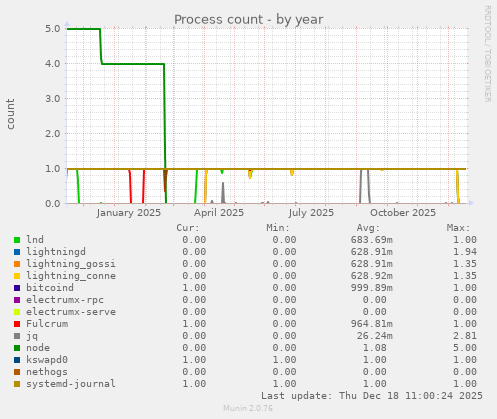The width and height of the screenshot is (497, 419).
Task: Click the 5.0 y-axis tick label
Action: point(53,29)
